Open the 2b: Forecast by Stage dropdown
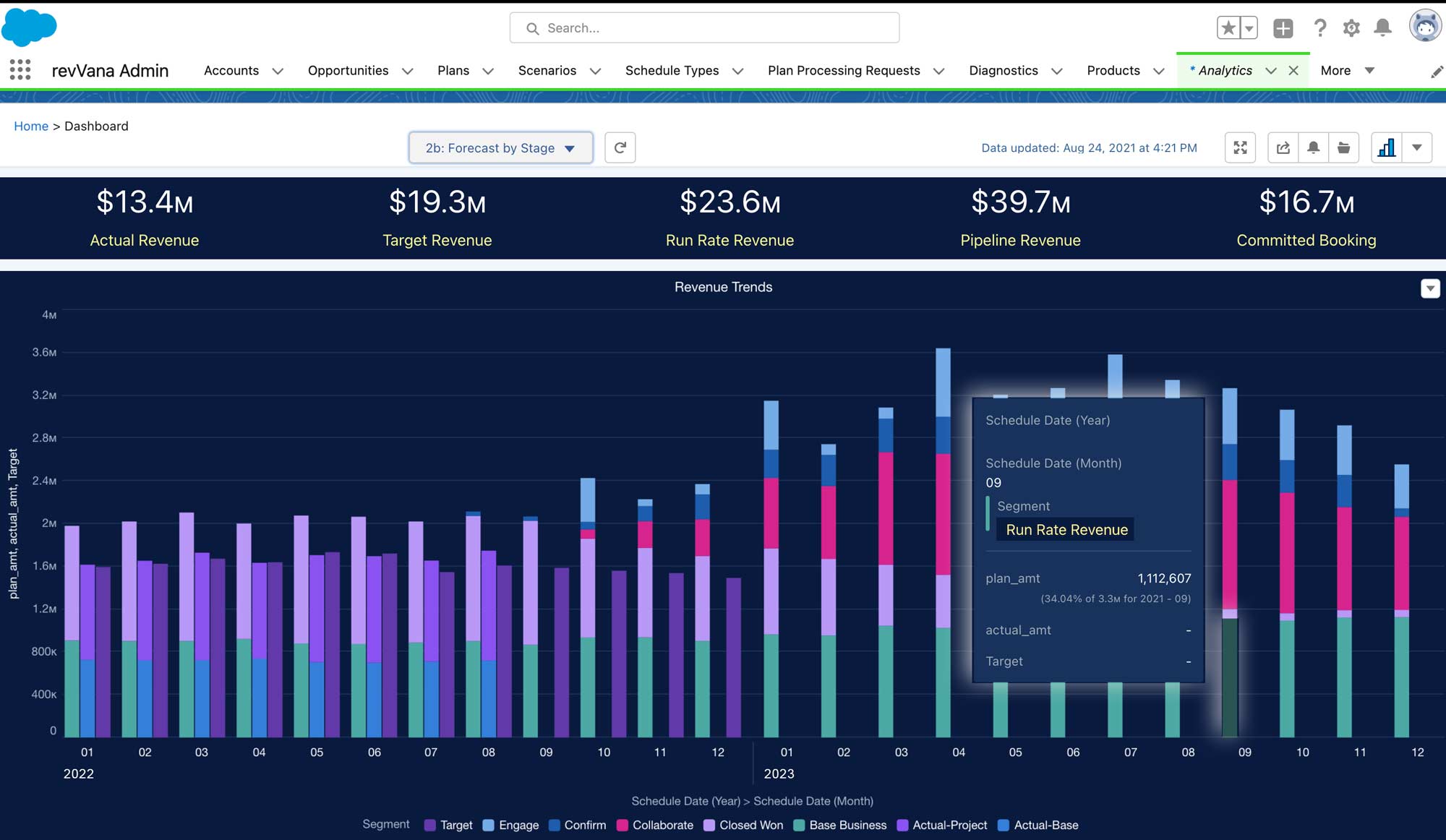 [x=500, y=147]
